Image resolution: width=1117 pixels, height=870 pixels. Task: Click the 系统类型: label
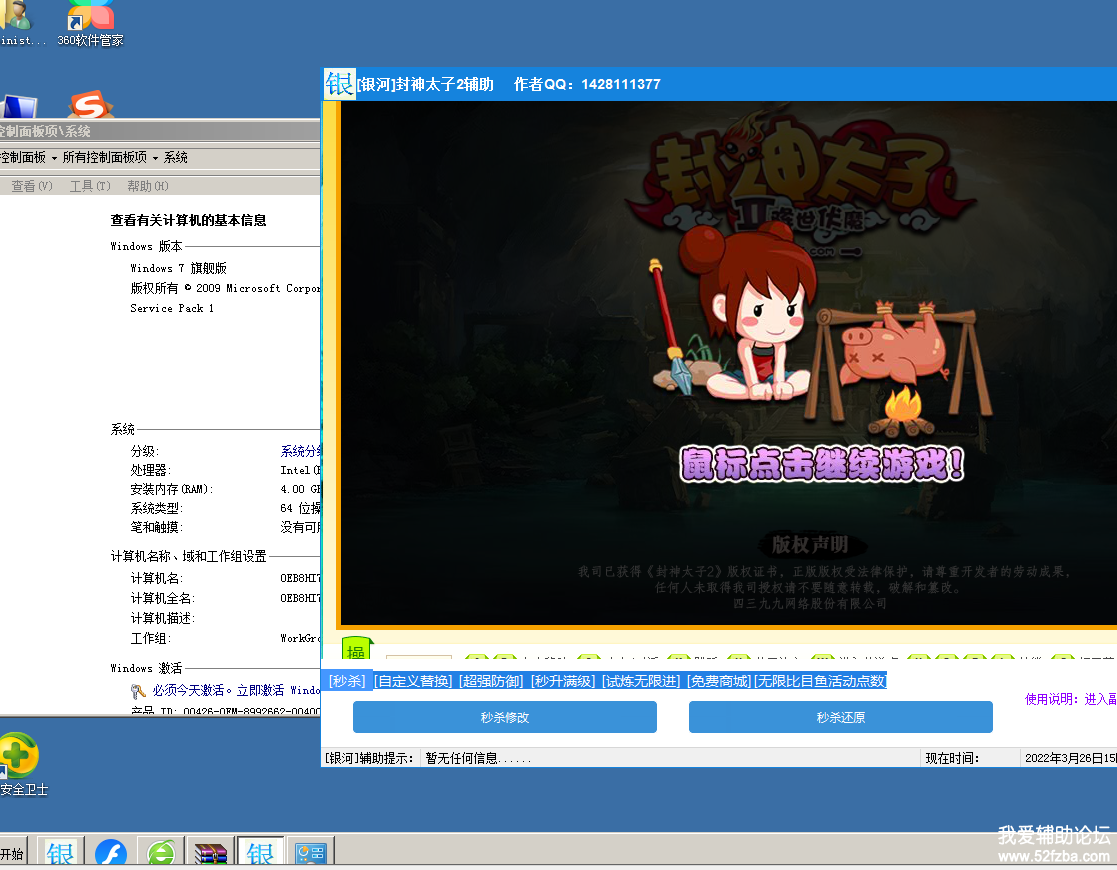[157, 508]
